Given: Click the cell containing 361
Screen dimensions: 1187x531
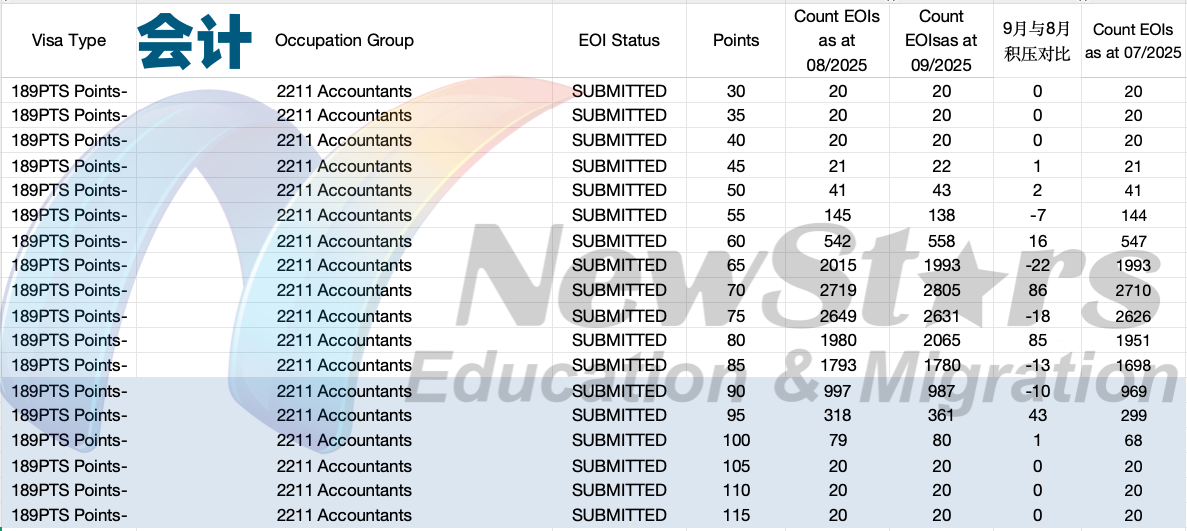Looking at the screenshot, I should coord(941,416).
